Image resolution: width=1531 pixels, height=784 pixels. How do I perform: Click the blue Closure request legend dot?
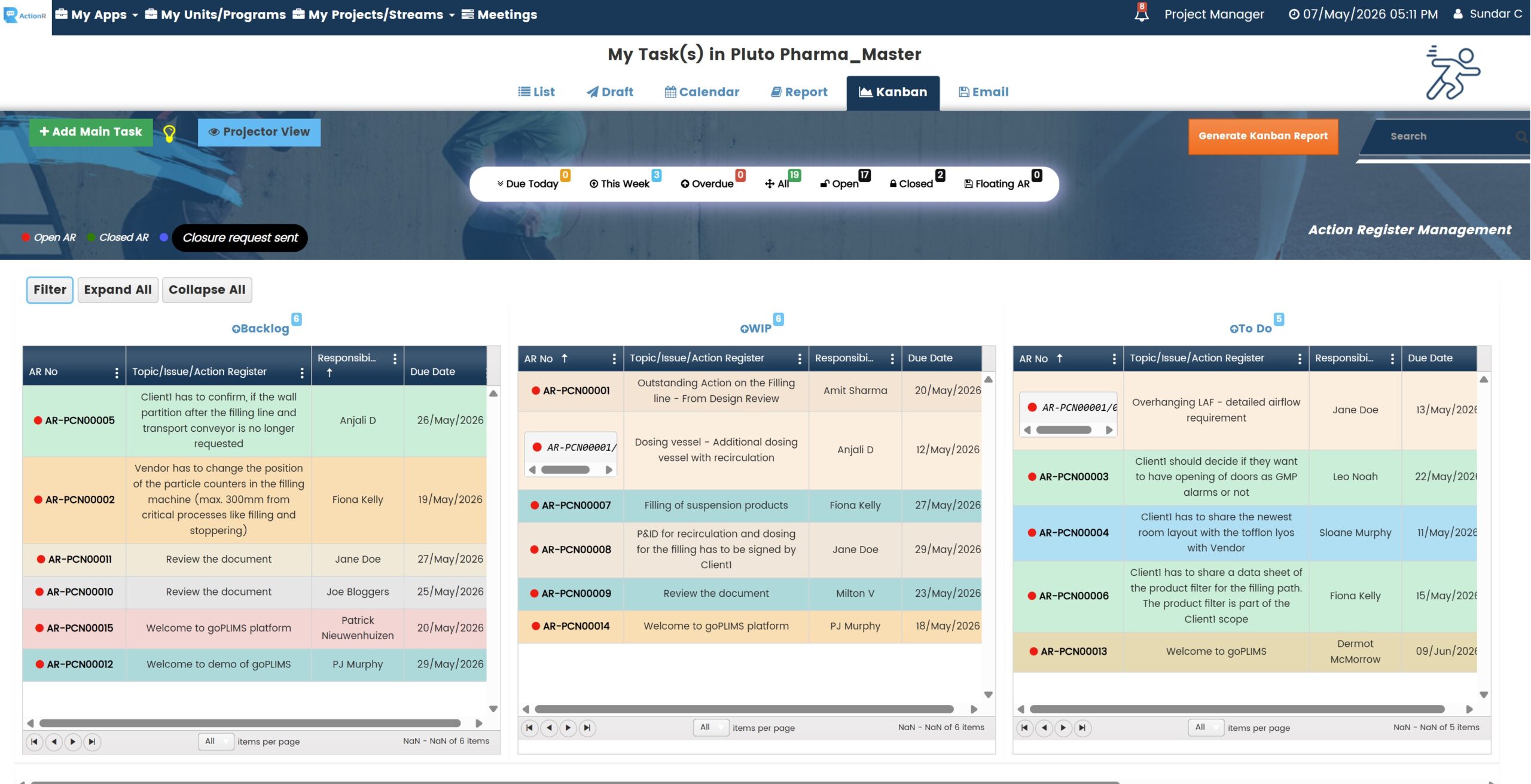(164, 237)
